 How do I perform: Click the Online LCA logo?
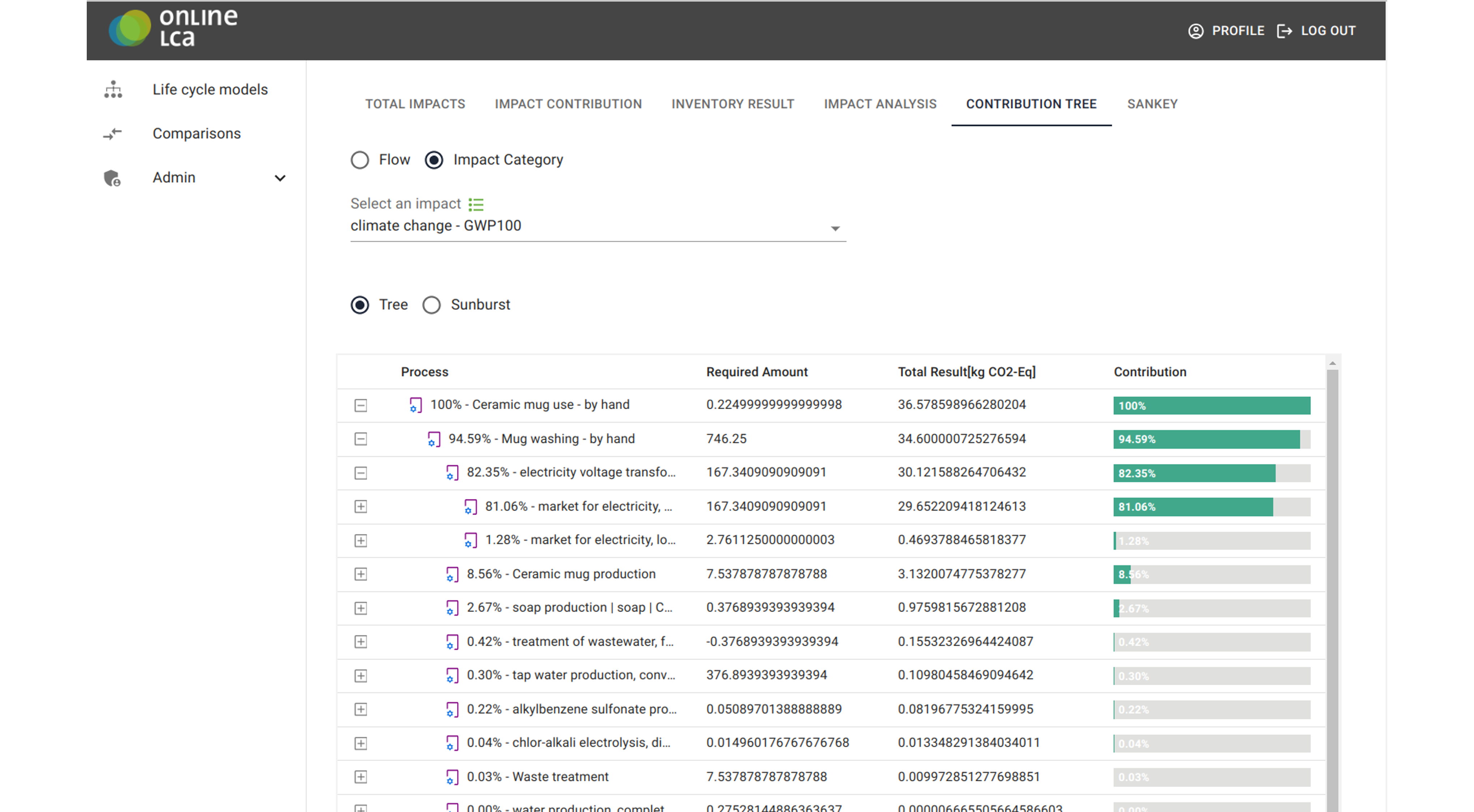[x=173, y=27]
